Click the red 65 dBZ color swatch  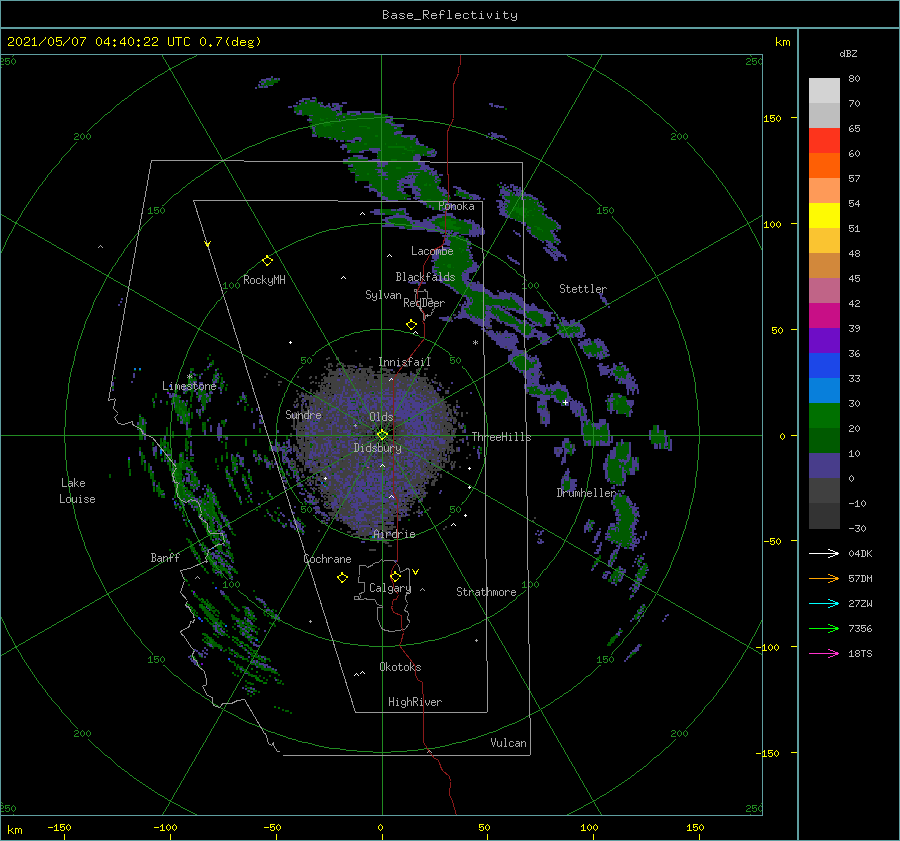(824, 141)
